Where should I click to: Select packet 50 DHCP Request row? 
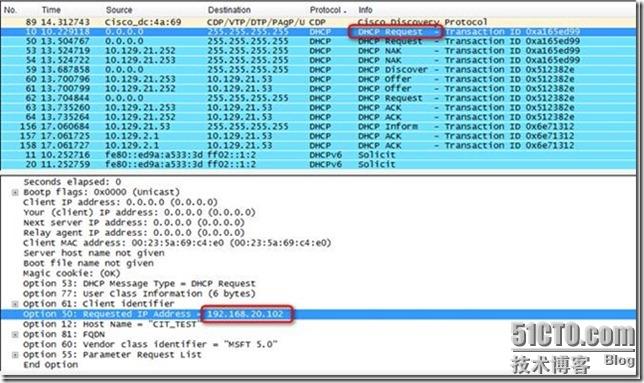318,41
